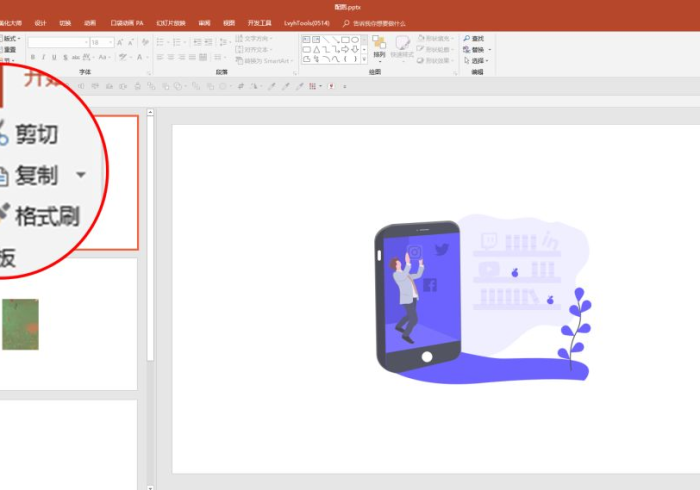Click the 快速样式 quick styles icon
This screenshot has height=490, width=700.
click(402, 48)
